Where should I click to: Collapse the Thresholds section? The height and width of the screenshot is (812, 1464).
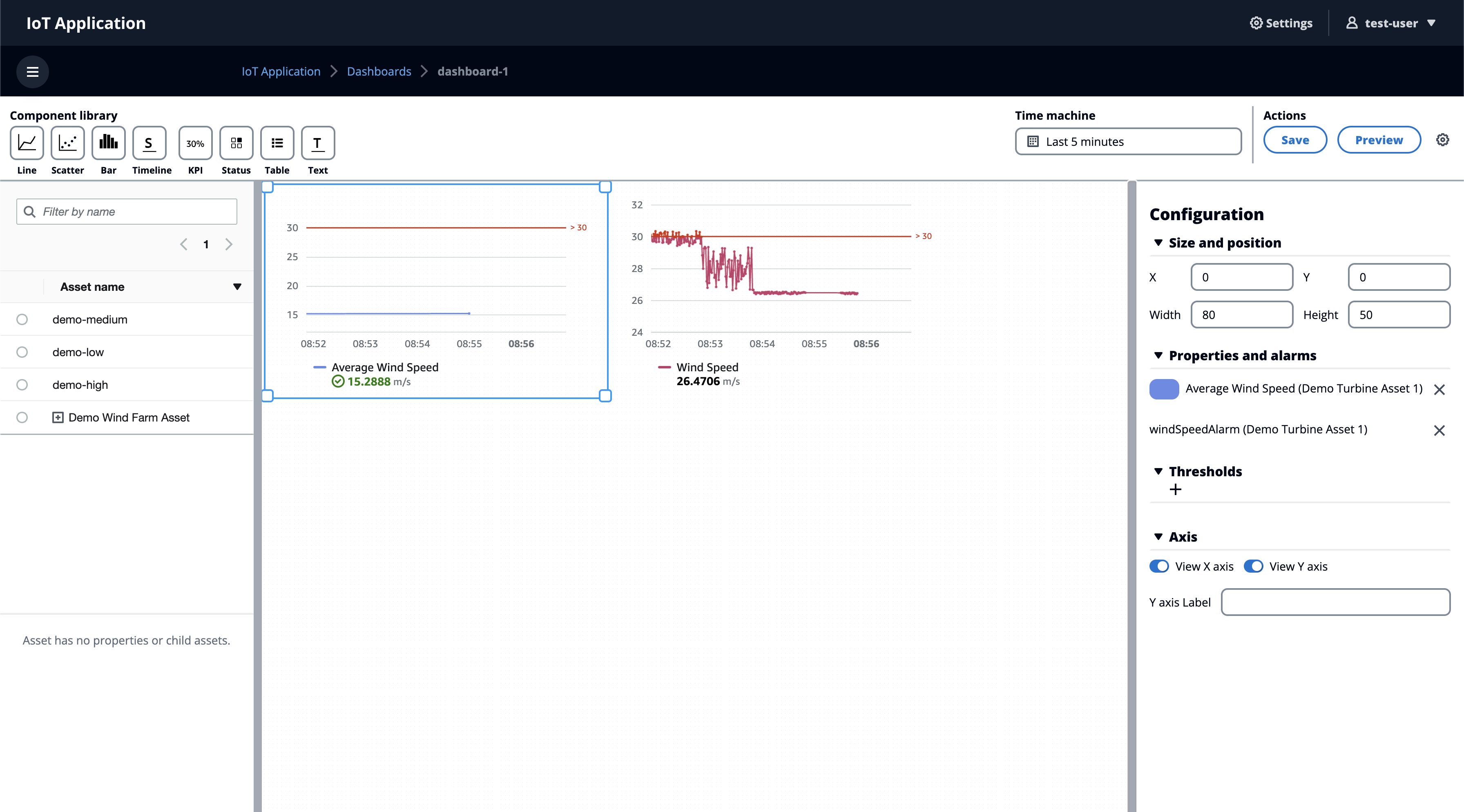[x=1158, y=471]
